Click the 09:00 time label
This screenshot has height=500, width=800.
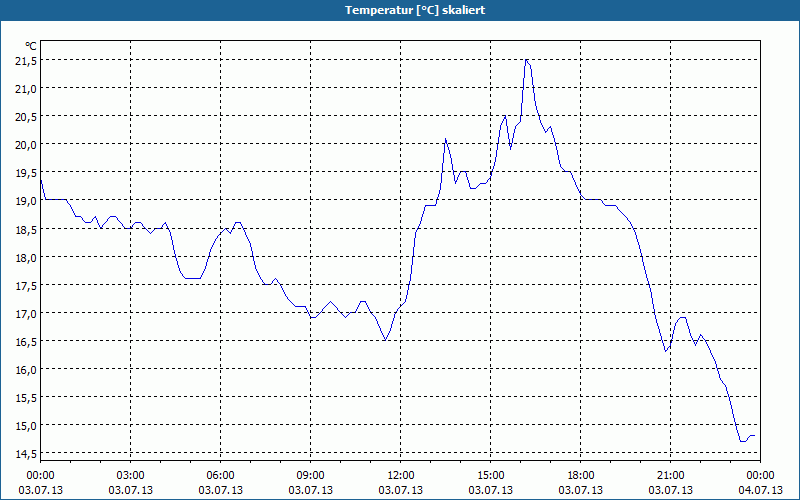click(x=311, y=476)
